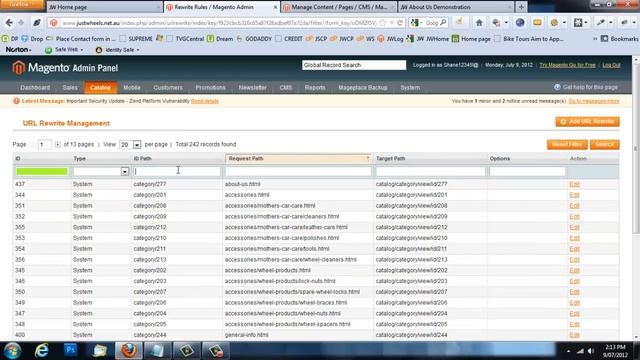640x360 pixels.
Task: Click Try Magento Go for Free link
Action: click(567, 65)
